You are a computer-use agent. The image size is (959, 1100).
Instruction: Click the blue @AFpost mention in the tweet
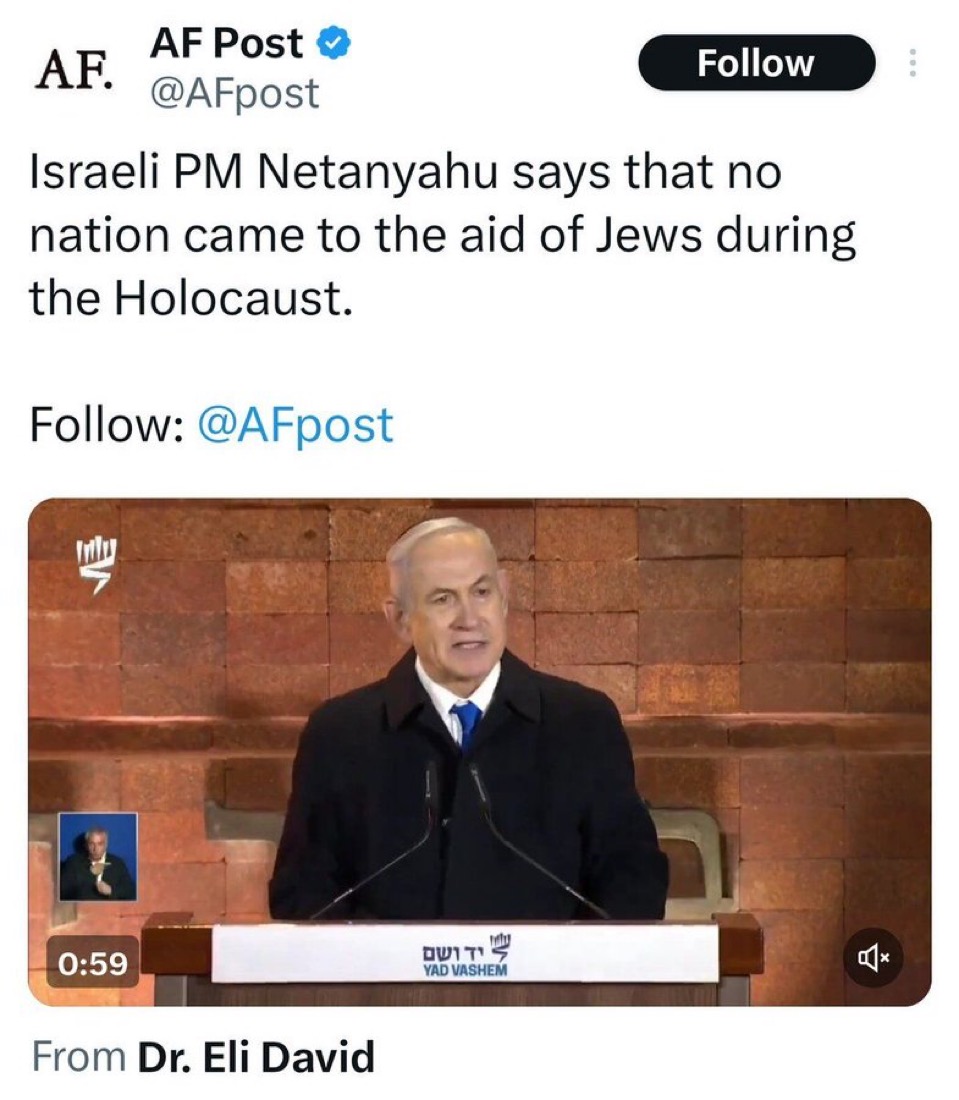[295, 426]
